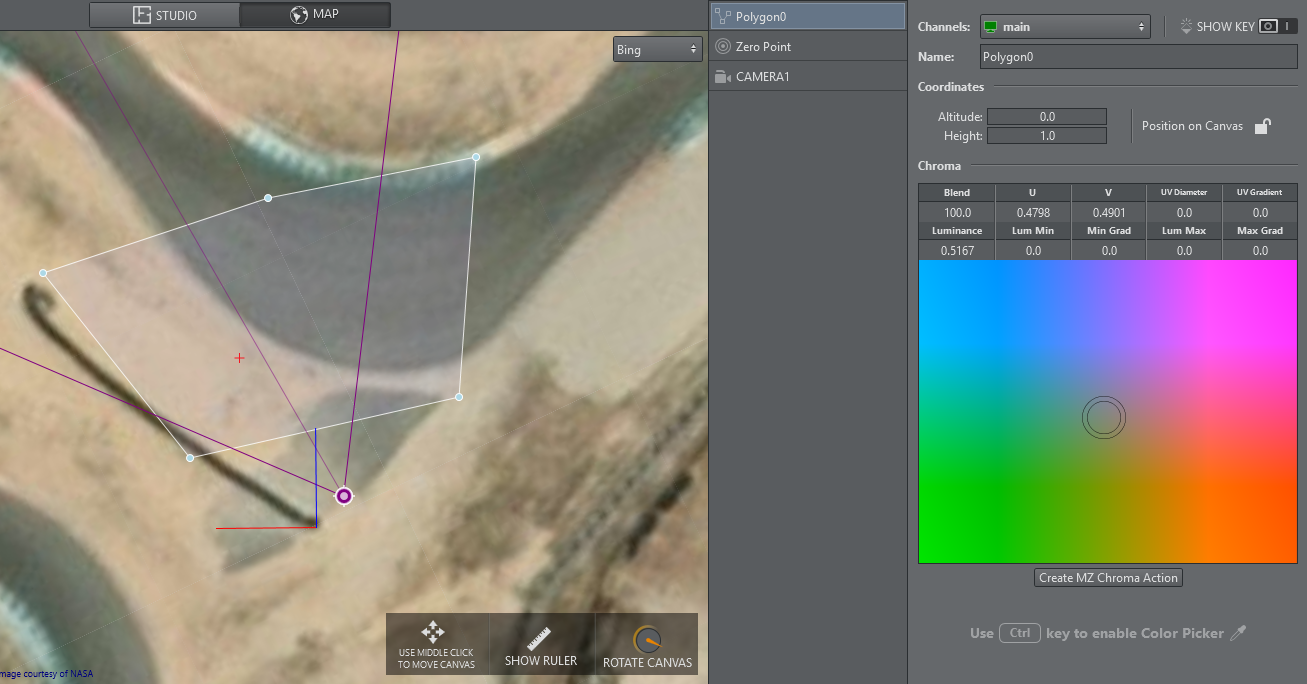Toggle the Position on Canvas lock
Screen dimensions: 1307x684
coord(1263,126)
